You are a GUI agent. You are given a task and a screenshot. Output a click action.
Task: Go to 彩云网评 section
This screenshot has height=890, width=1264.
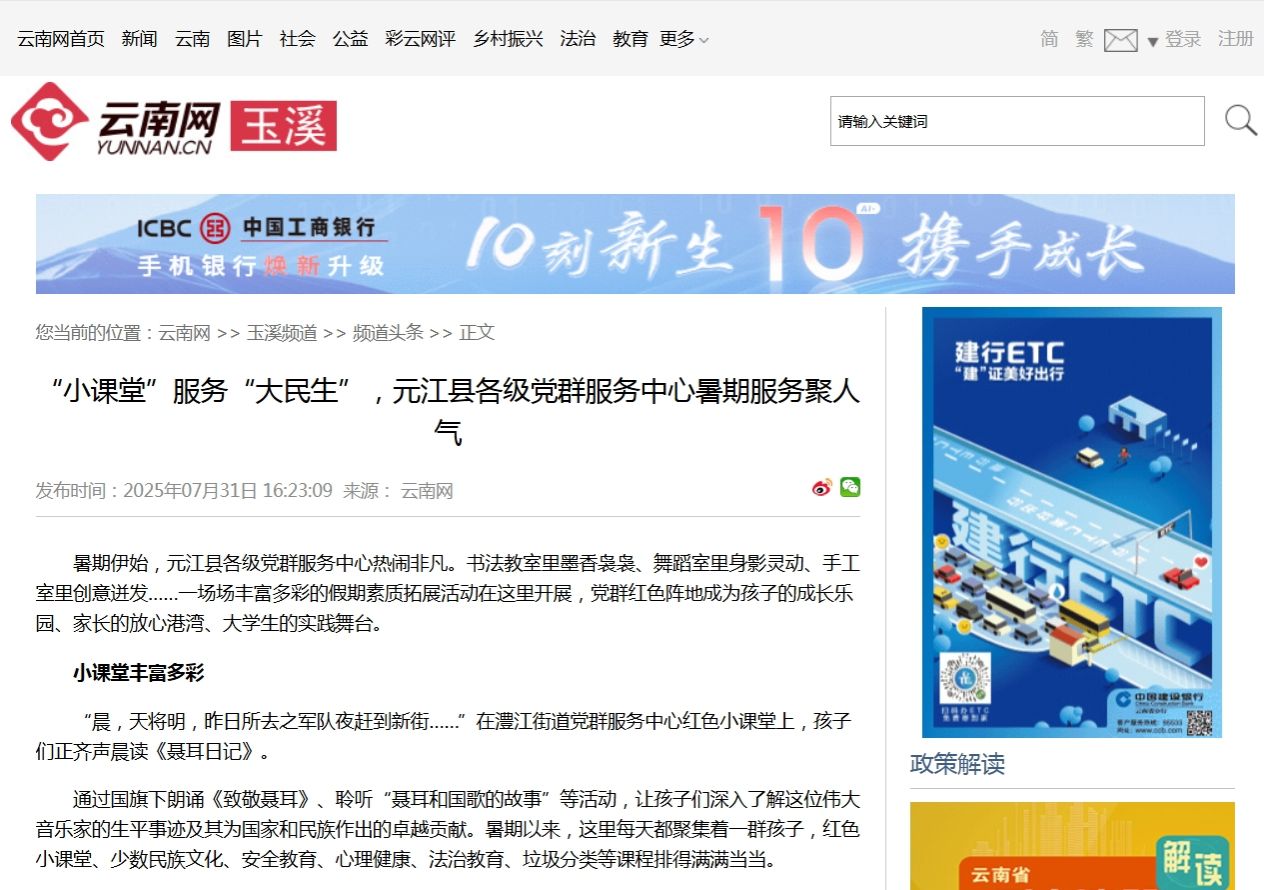(x=420, y=39)
